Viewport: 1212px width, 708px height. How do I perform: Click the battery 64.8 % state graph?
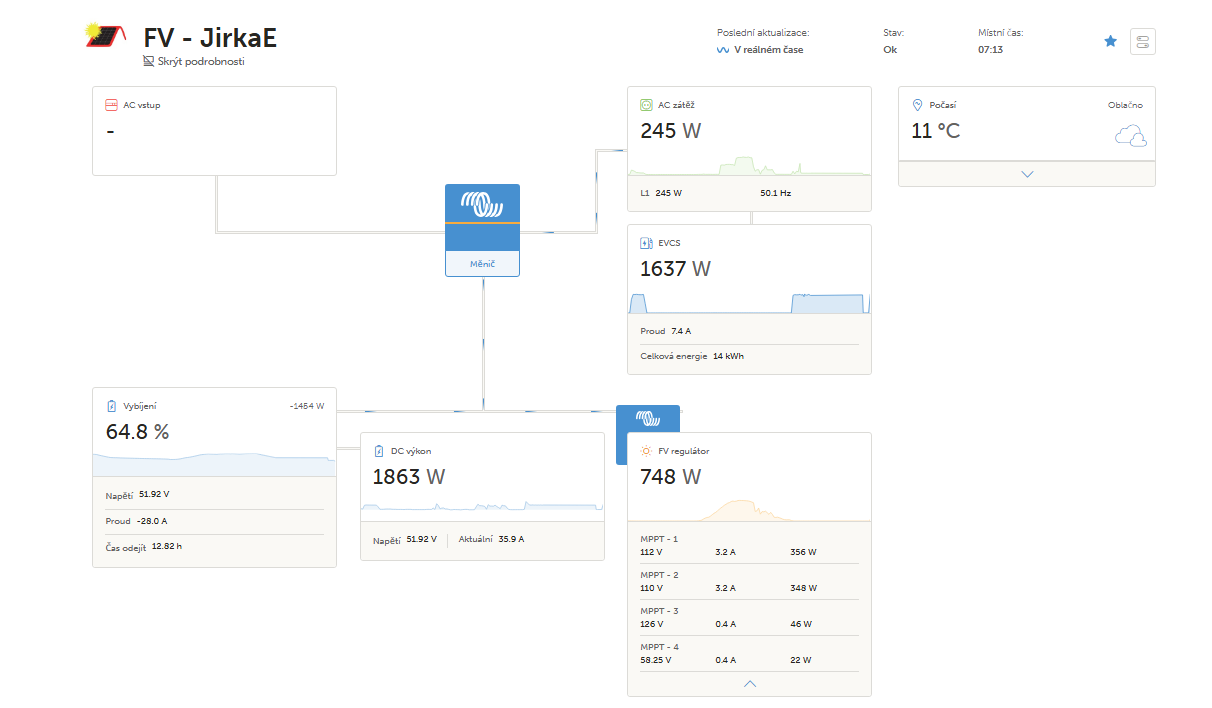click(214, 464)
